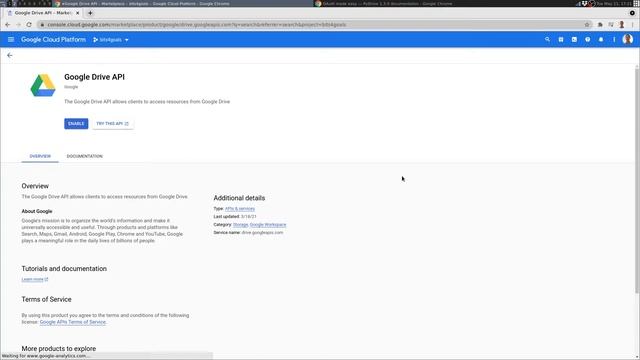Open notifications bell icon
This screenshot has height=360, width=640.
pos(601,40)
